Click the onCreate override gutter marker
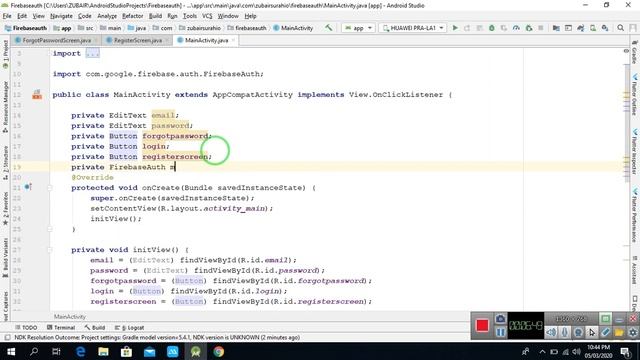This screenshot has height=360, width=640. point(28,187)
